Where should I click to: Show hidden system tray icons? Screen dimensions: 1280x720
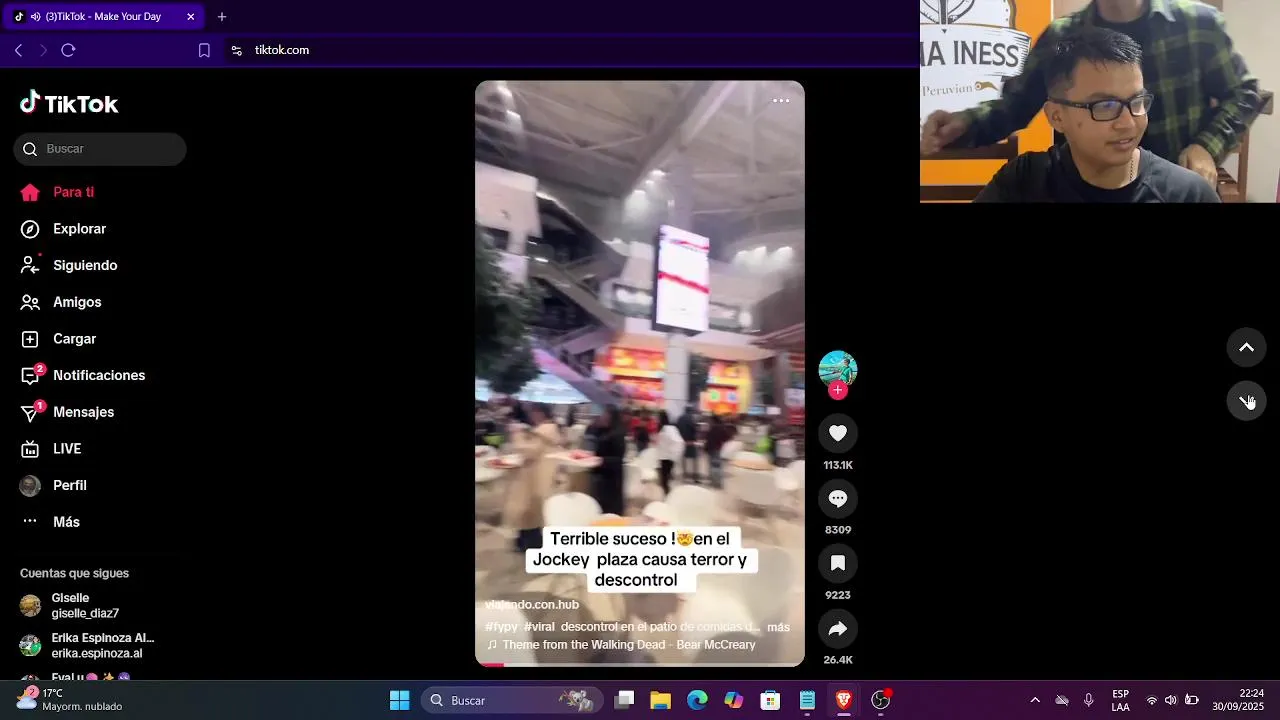pyautogui.click(x=1035, y=700)
